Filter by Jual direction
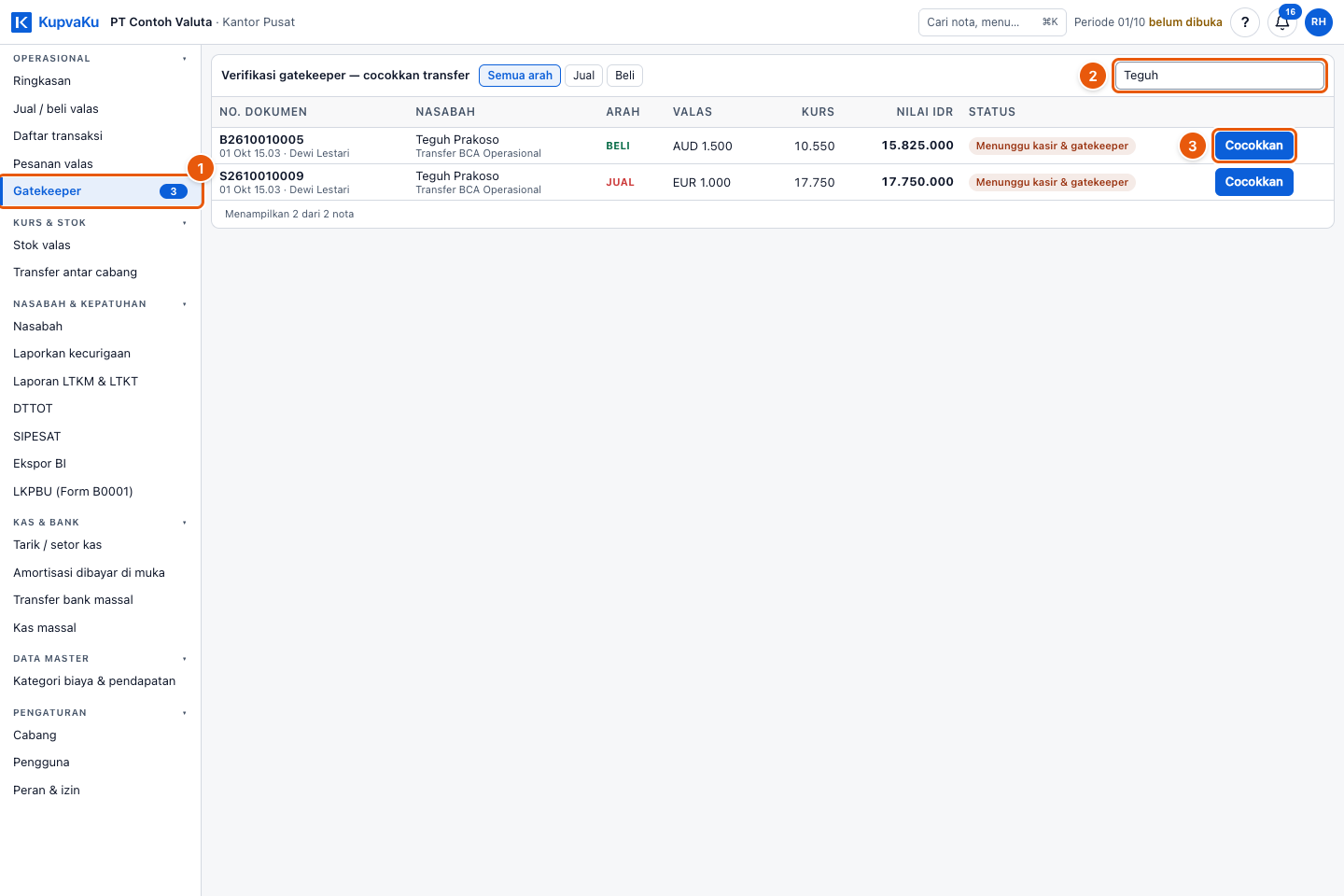Screen dimensions: 1344x896 tap(583, 76)
